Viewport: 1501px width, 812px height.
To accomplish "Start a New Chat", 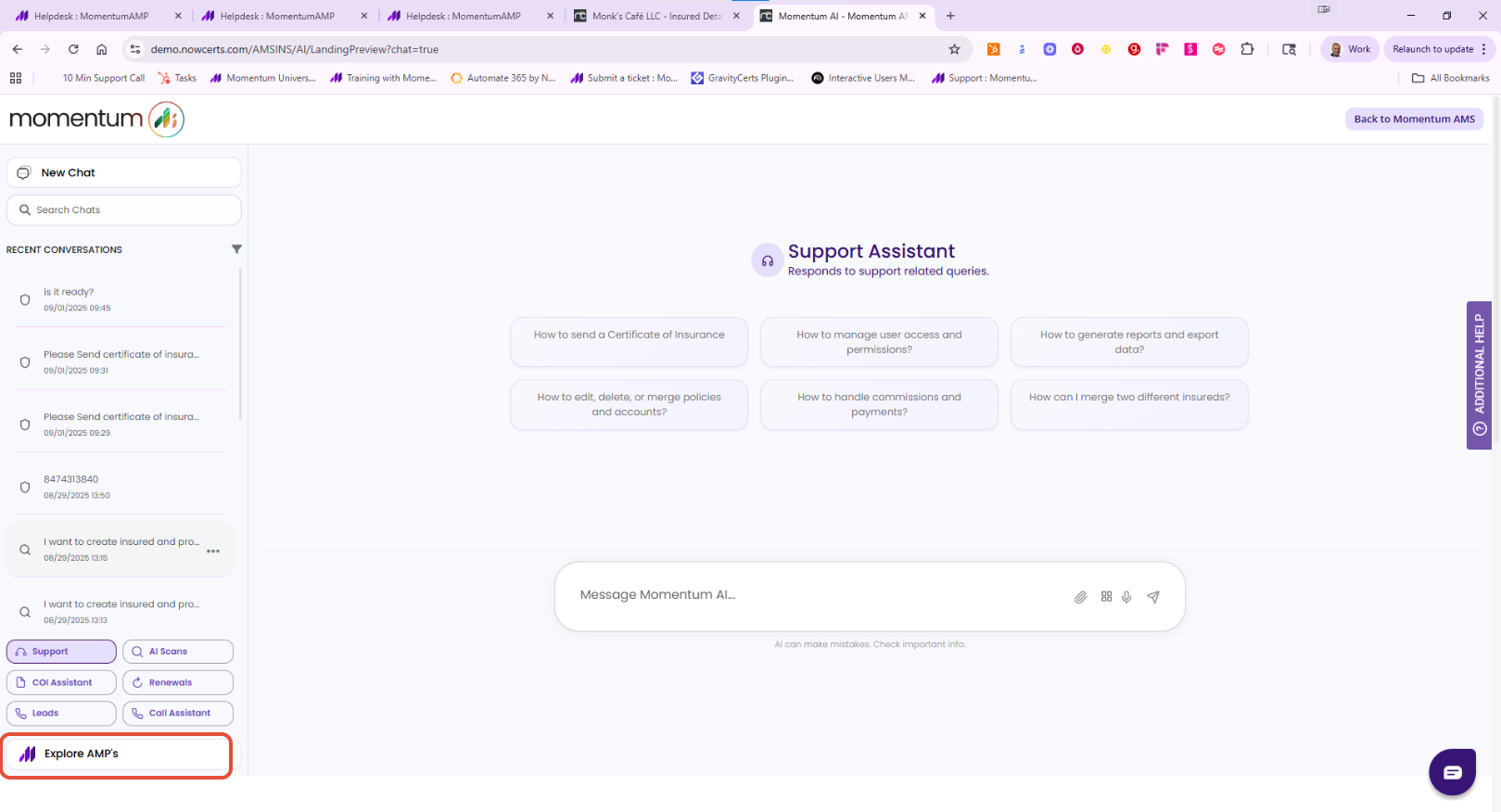I will click(124, 172).
